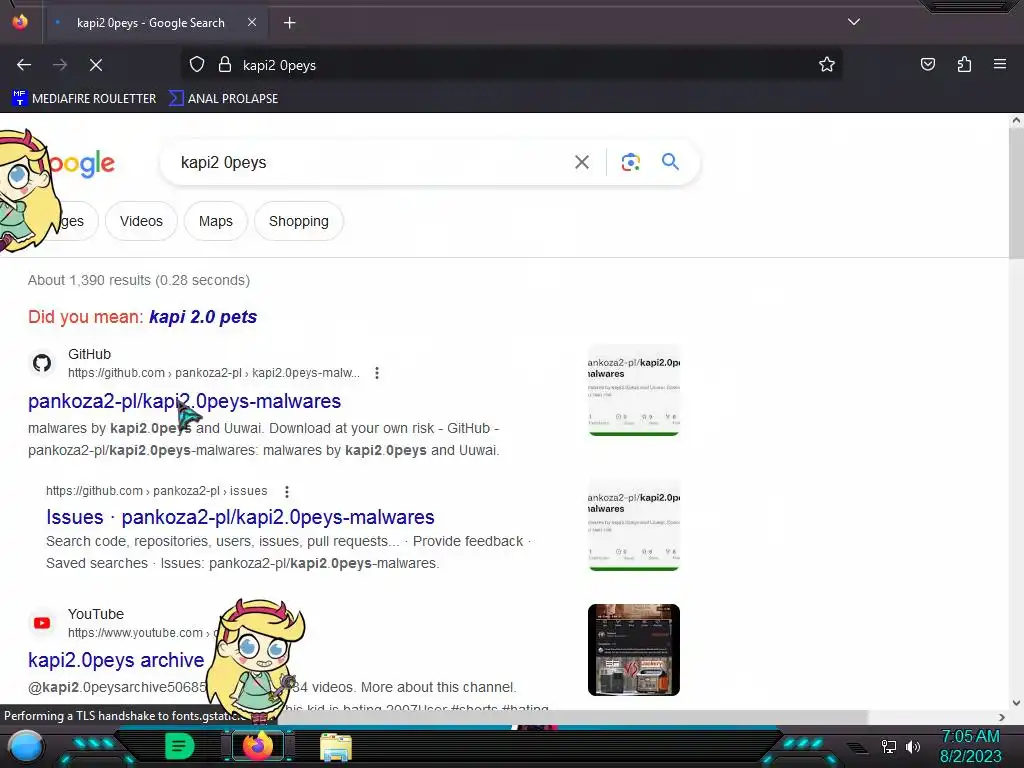The image size is (1024, 768).
Task: Switch to Shopping results tab
Action: coord(298,221)
